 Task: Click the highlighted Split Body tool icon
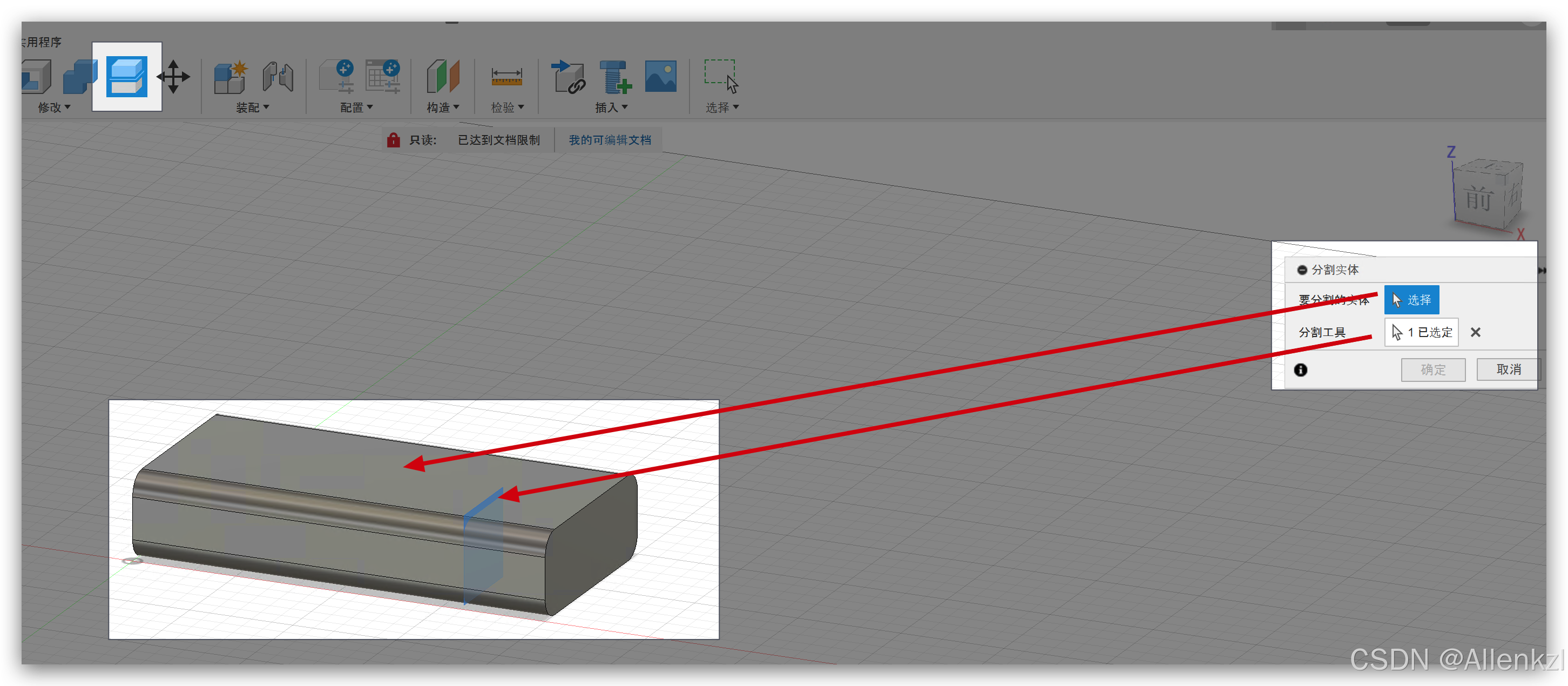[x=126, y=76]
